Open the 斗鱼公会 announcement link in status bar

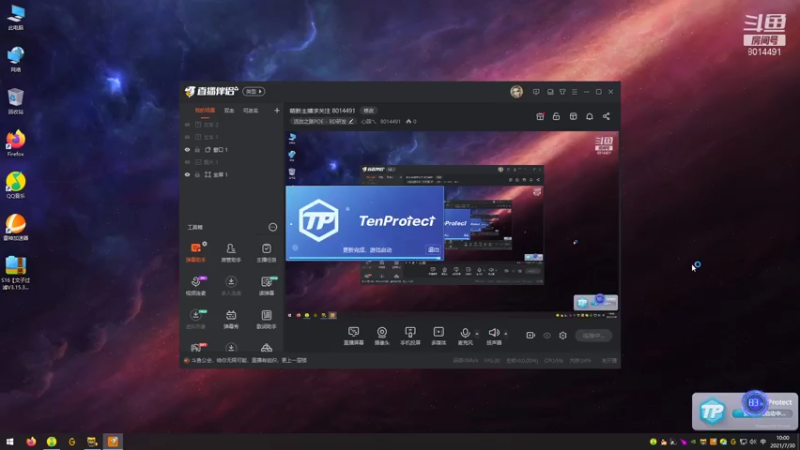point(248,360)
